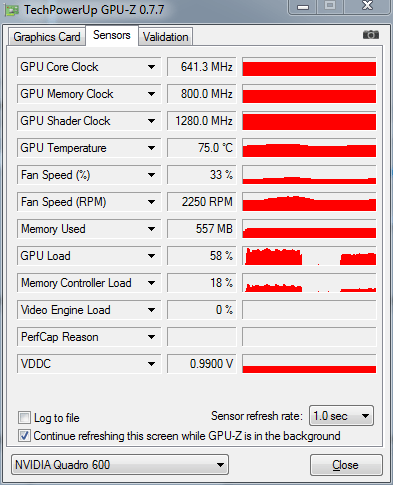
Task: Expand the GPU Temperature sensor dropdown
Action: point(151,148)
